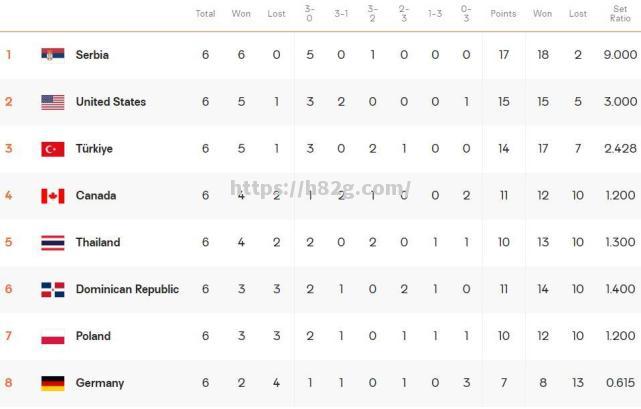Open the Serbia team link
The width and height of the screenshot is (641, 409).
coord(92,55)
